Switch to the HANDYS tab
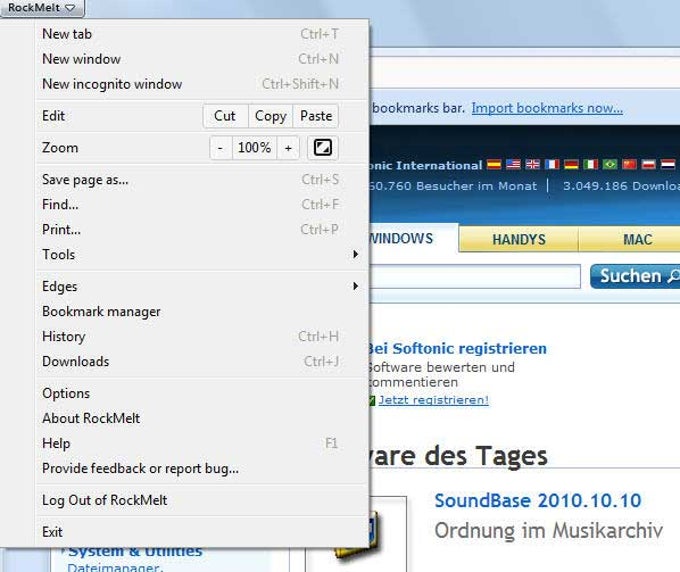The width and height of the screenshot is (680, 572). click(519, 239)
